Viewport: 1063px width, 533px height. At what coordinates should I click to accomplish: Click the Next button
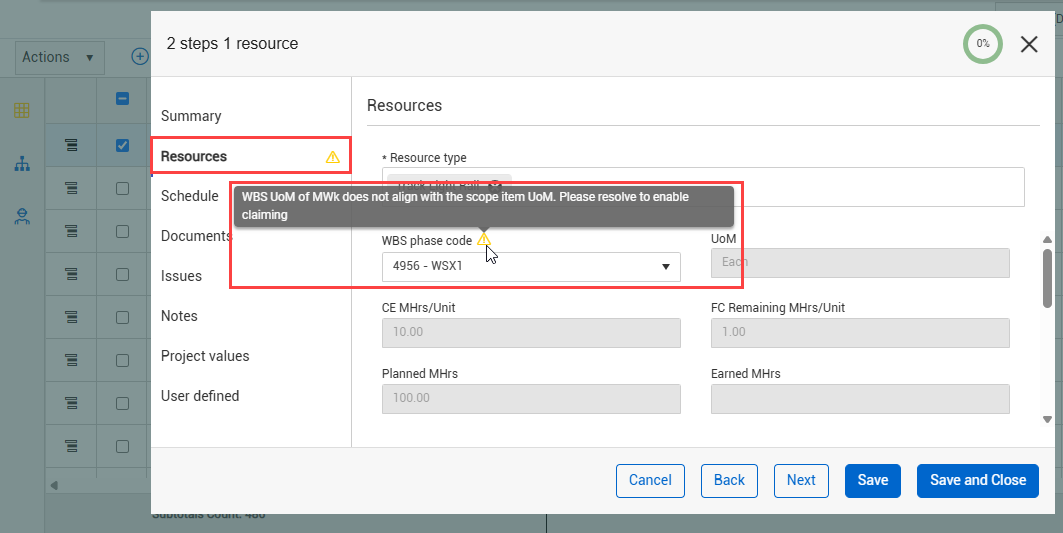(801, 481)
